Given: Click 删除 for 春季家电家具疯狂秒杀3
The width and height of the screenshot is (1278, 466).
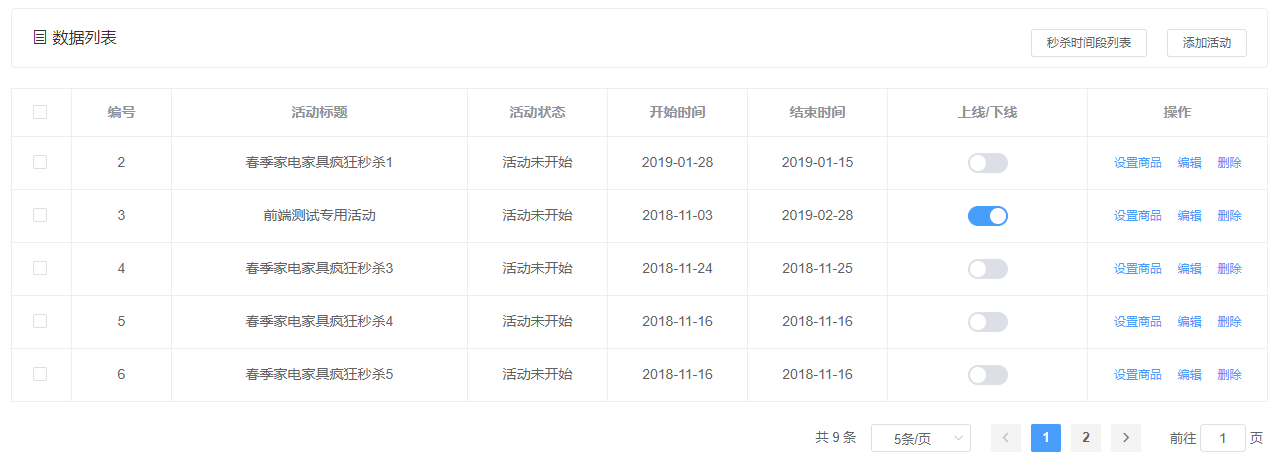Looking at the screenshot, I should [1229, 269].
